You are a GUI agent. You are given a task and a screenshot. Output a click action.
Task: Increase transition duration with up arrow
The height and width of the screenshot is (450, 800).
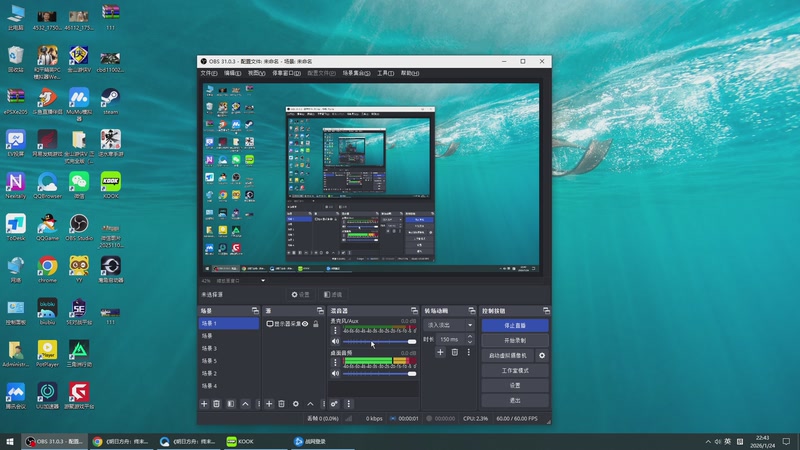469,337
